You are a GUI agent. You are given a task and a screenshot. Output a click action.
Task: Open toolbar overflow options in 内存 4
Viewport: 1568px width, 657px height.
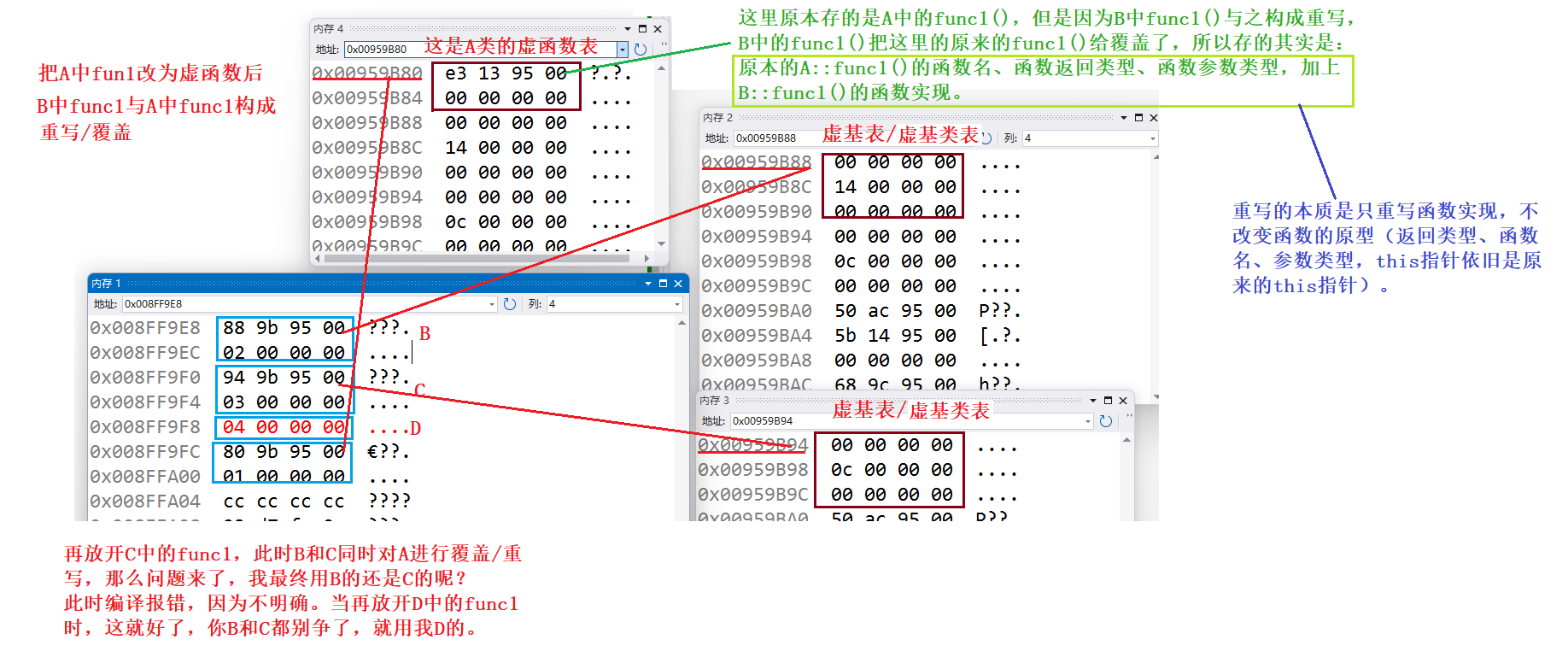(x=664, y=45)
